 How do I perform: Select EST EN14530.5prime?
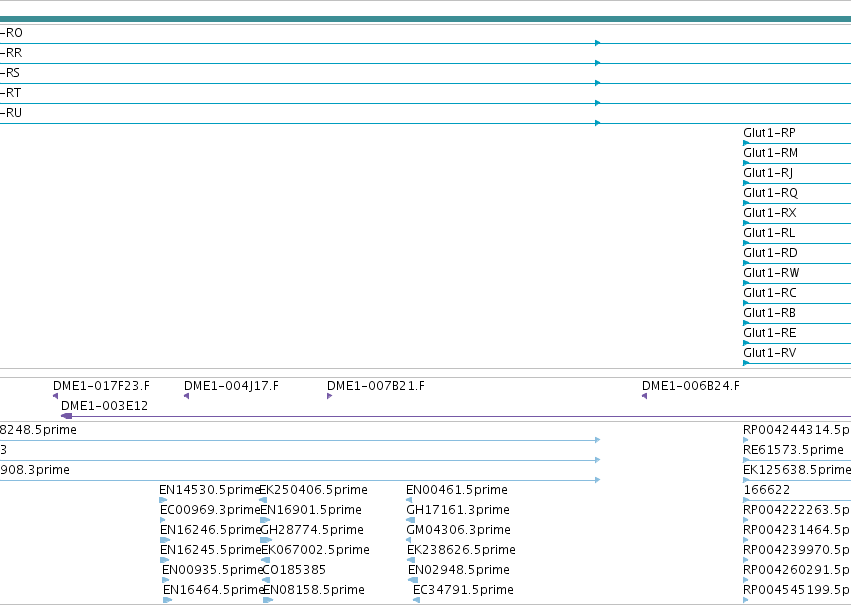tap(211, 490)
